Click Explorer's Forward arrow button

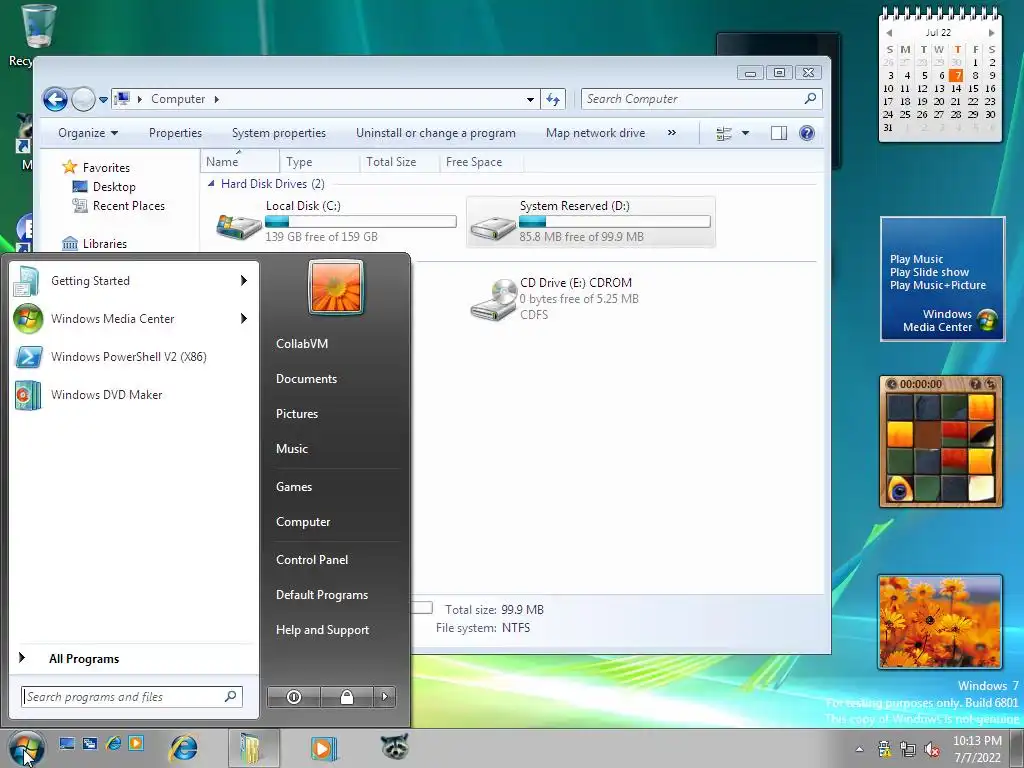(x=84, y=100)
